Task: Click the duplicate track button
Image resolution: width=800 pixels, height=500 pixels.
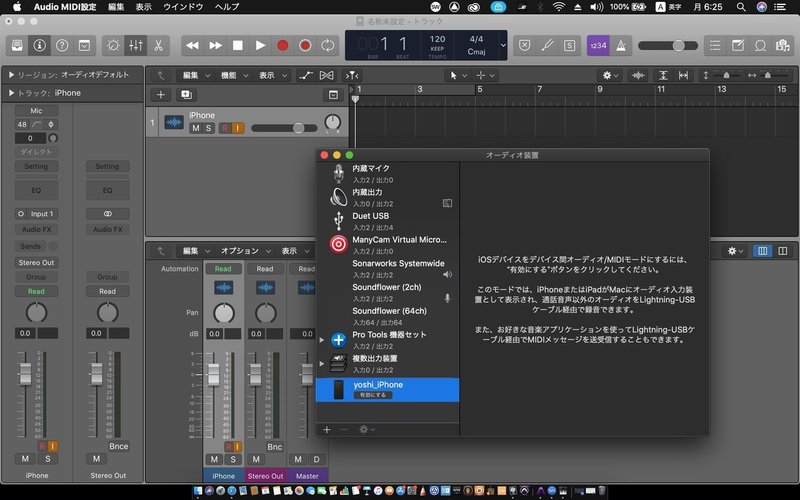Action: click(x=186, y=94)
